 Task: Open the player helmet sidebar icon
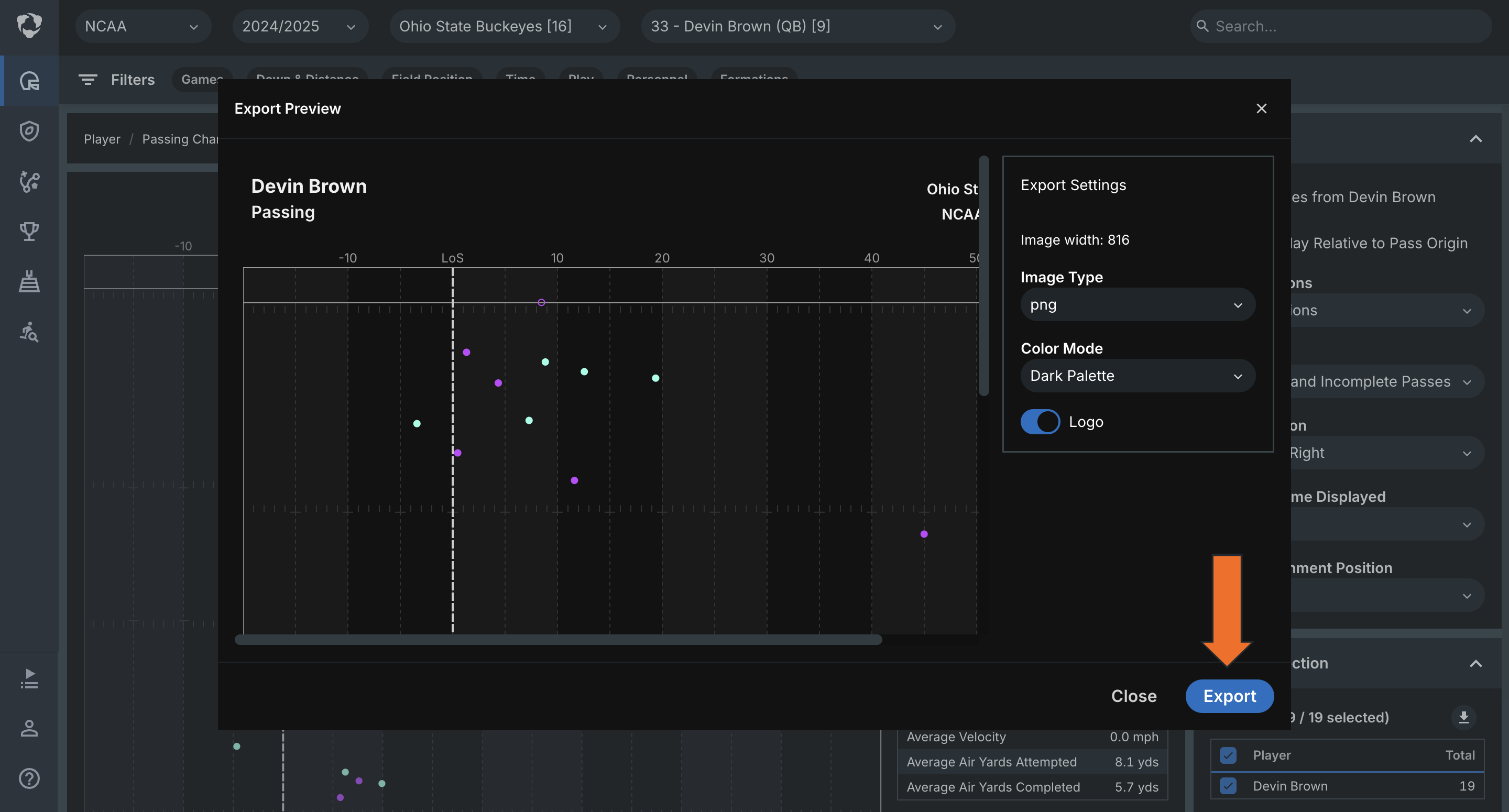pos(29,80)
